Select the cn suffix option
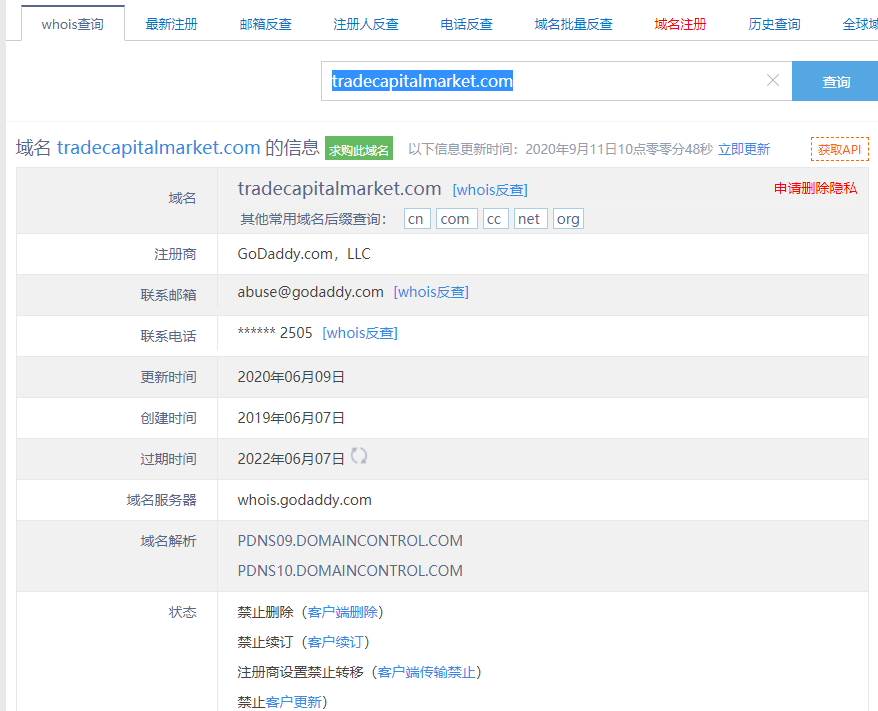878x711 pixels. pos(417,219)
